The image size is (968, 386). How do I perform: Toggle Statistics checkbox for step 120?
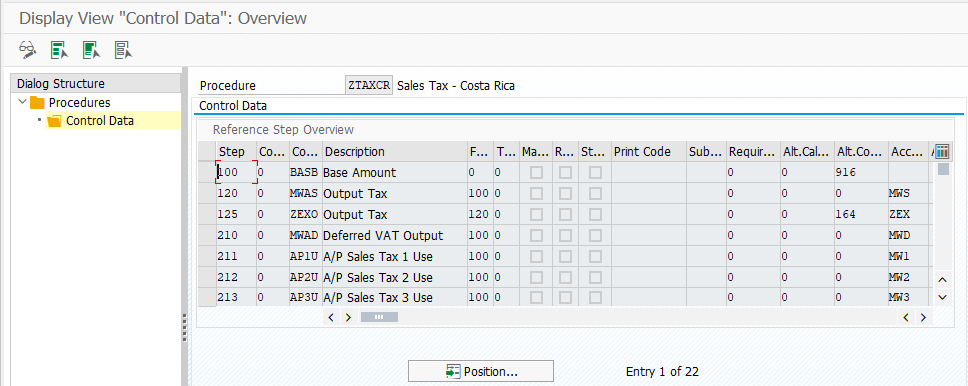tap(595, 194)
